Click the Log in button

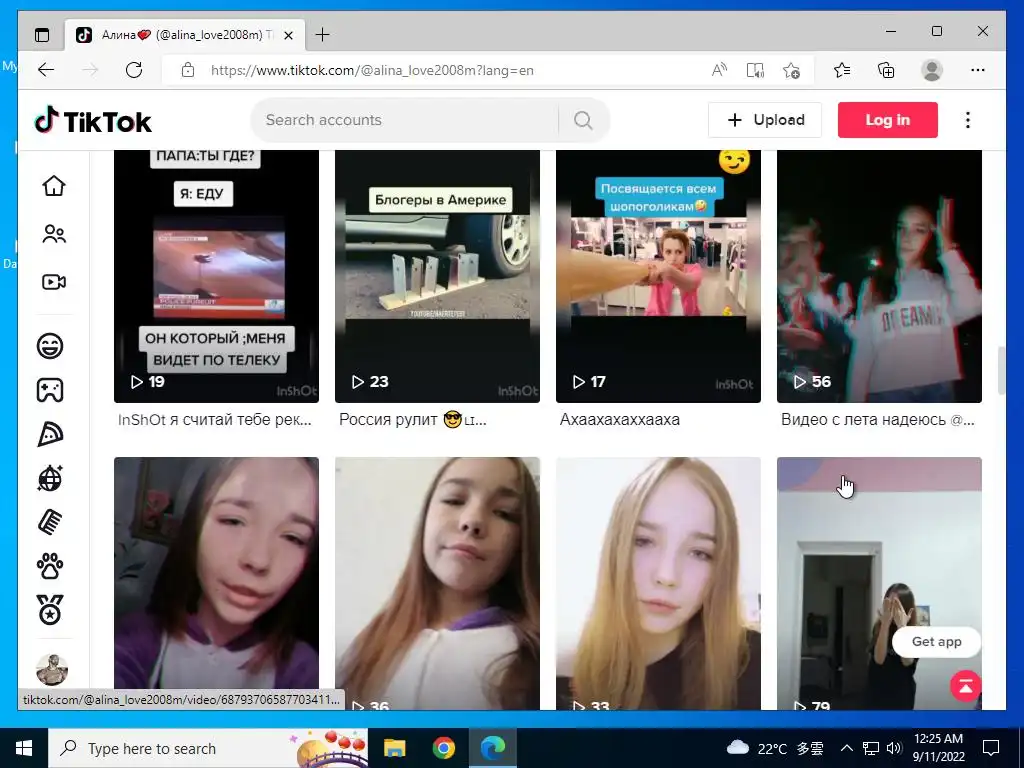coord(888,120)
